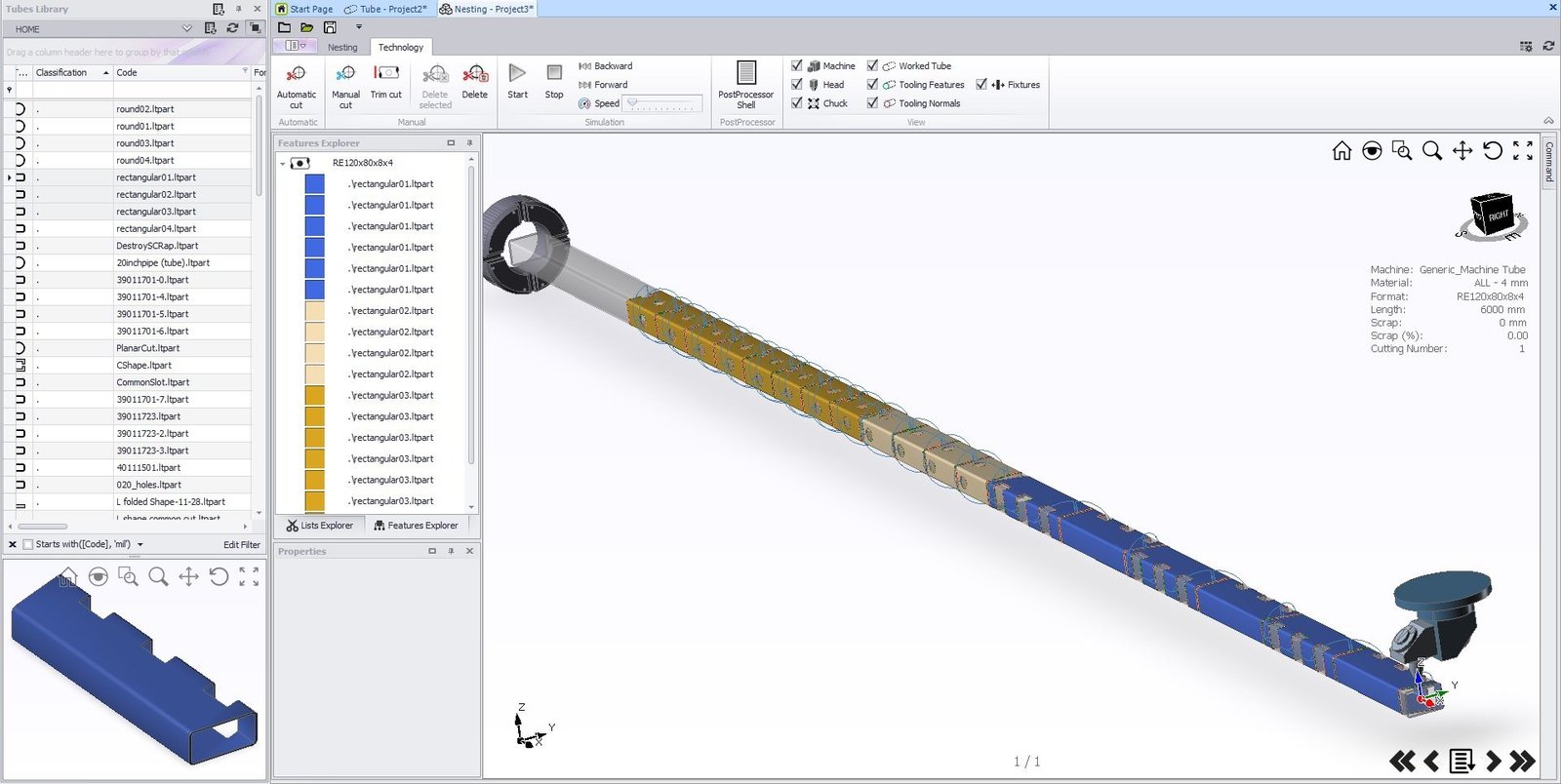Adjust the simulation Speed slider

[663, 103]
